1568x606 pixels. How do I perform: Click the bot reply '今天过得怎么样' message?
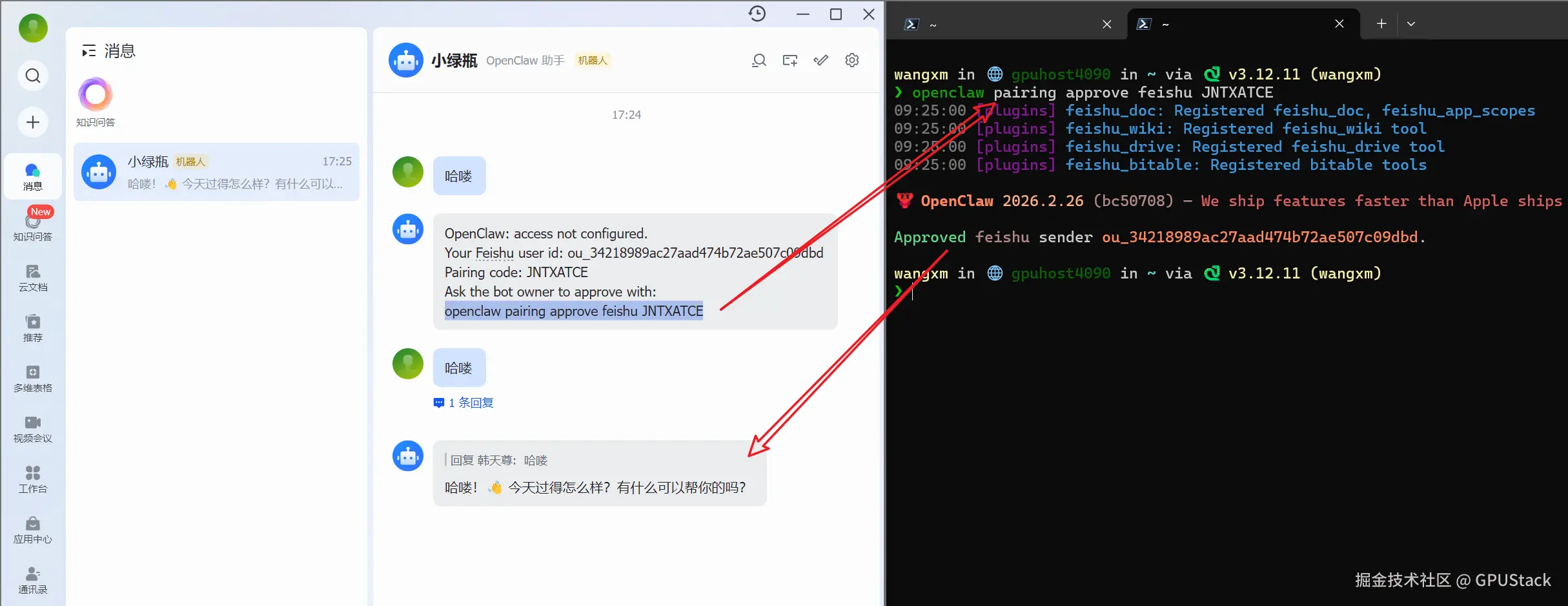pyautogui.click(x=595, y=487)
